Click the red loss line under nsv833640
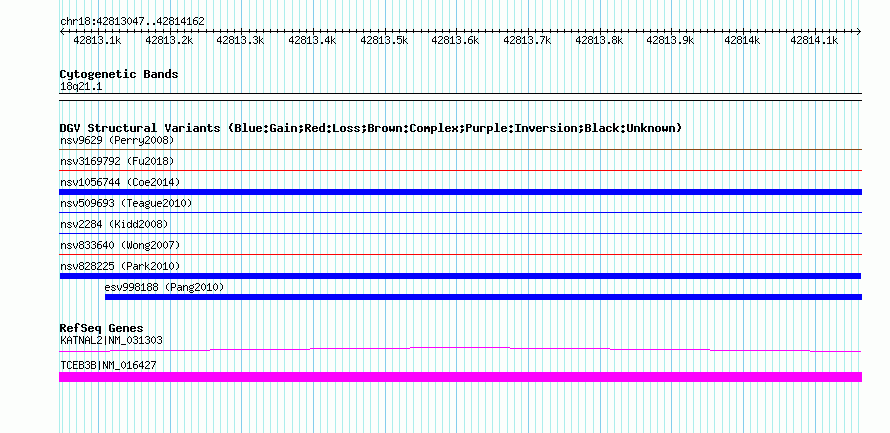This screenshot has width=890, height=433. coord(461,254)
